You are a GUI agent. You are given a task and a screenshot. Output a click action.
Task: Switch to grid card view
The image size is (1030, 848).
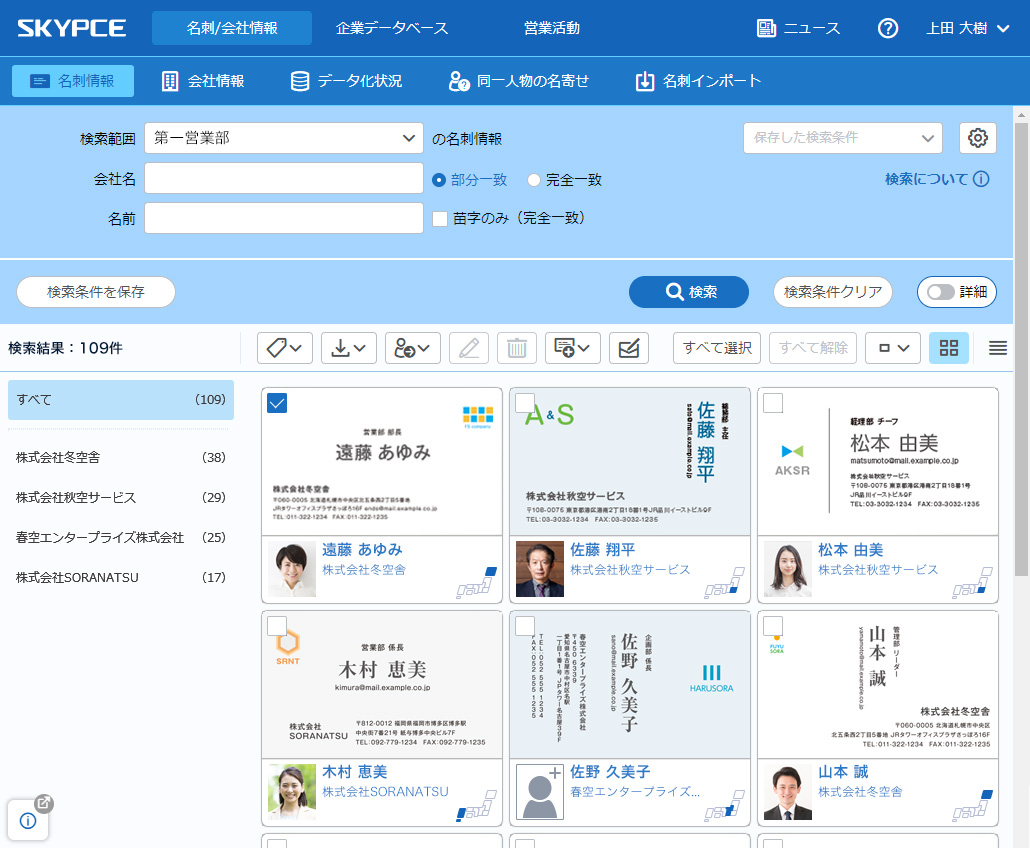pos(948,348)
